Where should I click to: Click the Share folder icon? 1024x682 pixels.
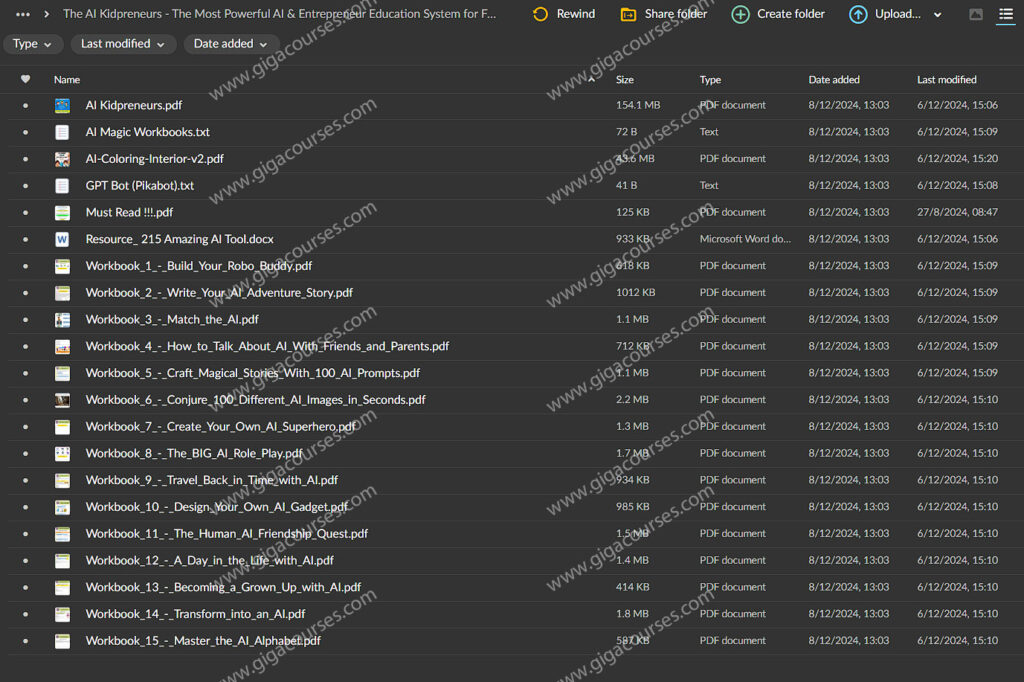coord(628,14)
